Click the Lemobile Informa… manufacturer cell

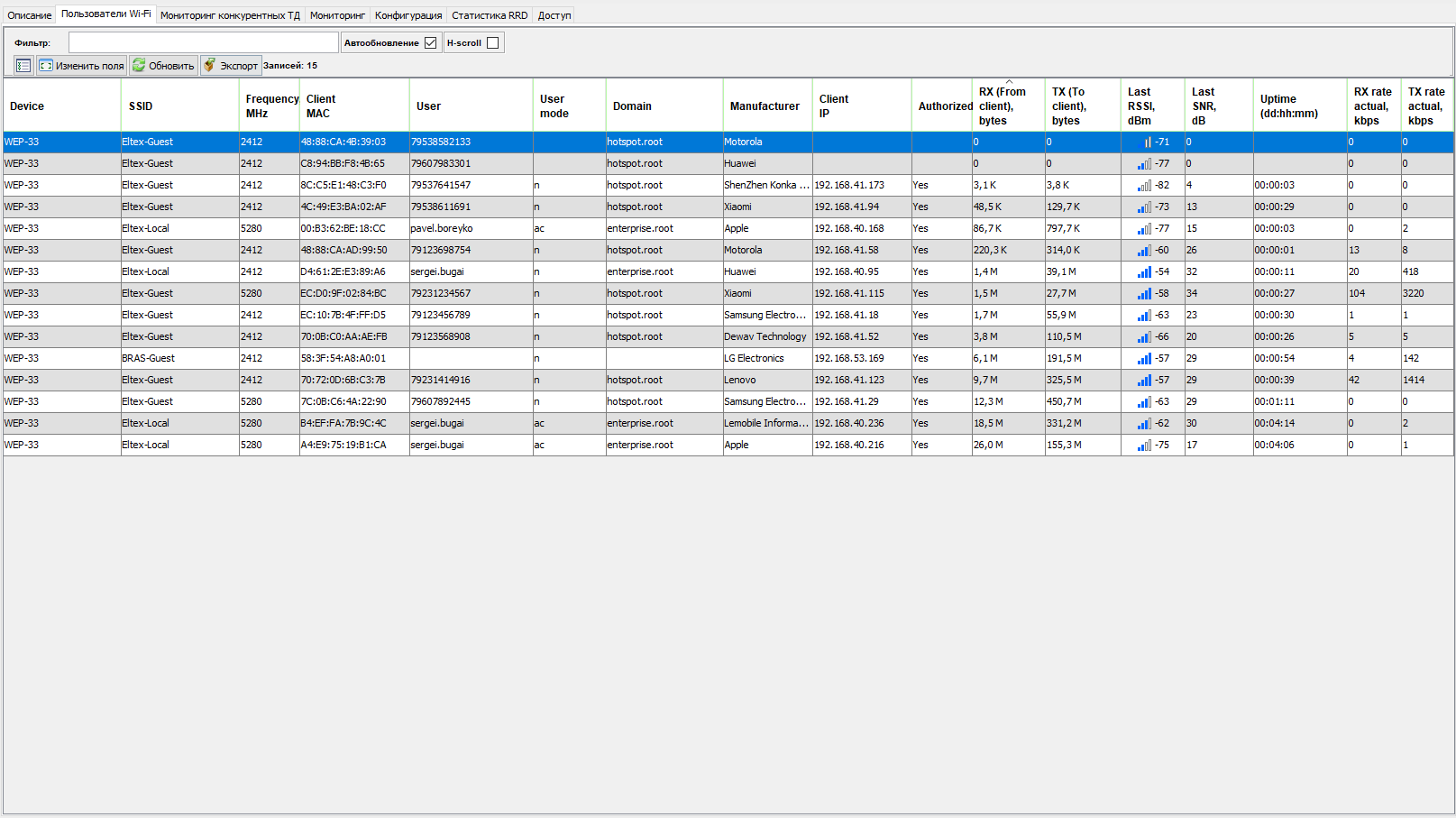768,424
